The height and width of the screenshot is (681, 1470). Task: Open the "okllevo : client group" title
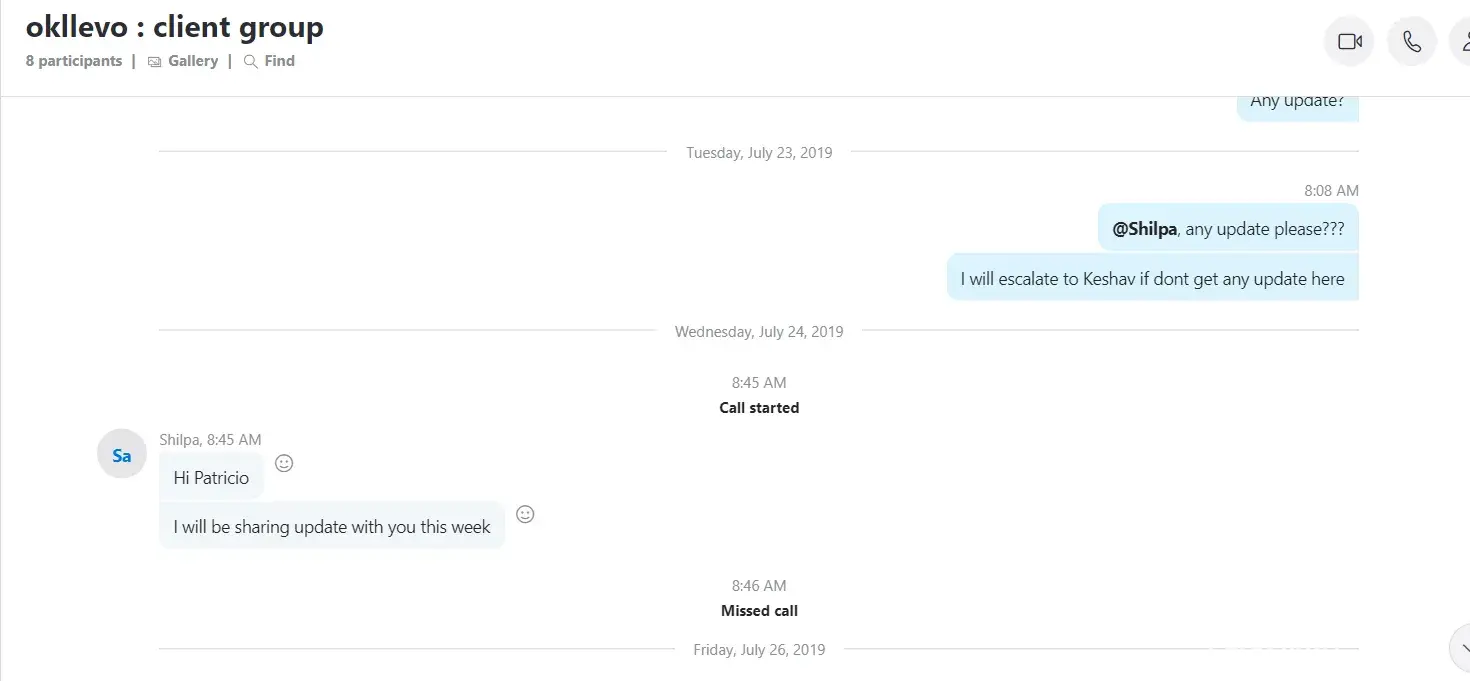click(175, 27)
